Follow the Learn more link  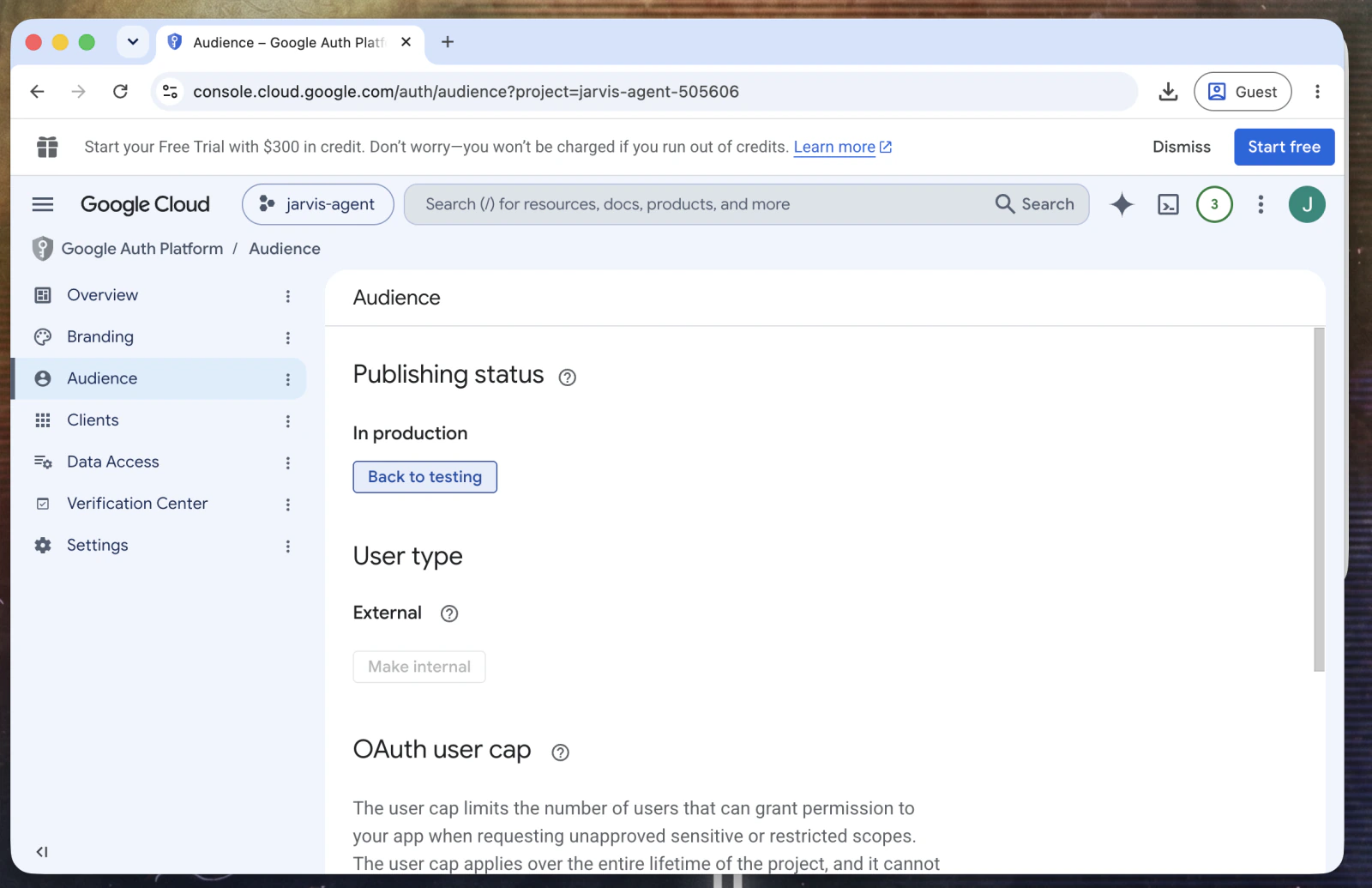point(842,147)
